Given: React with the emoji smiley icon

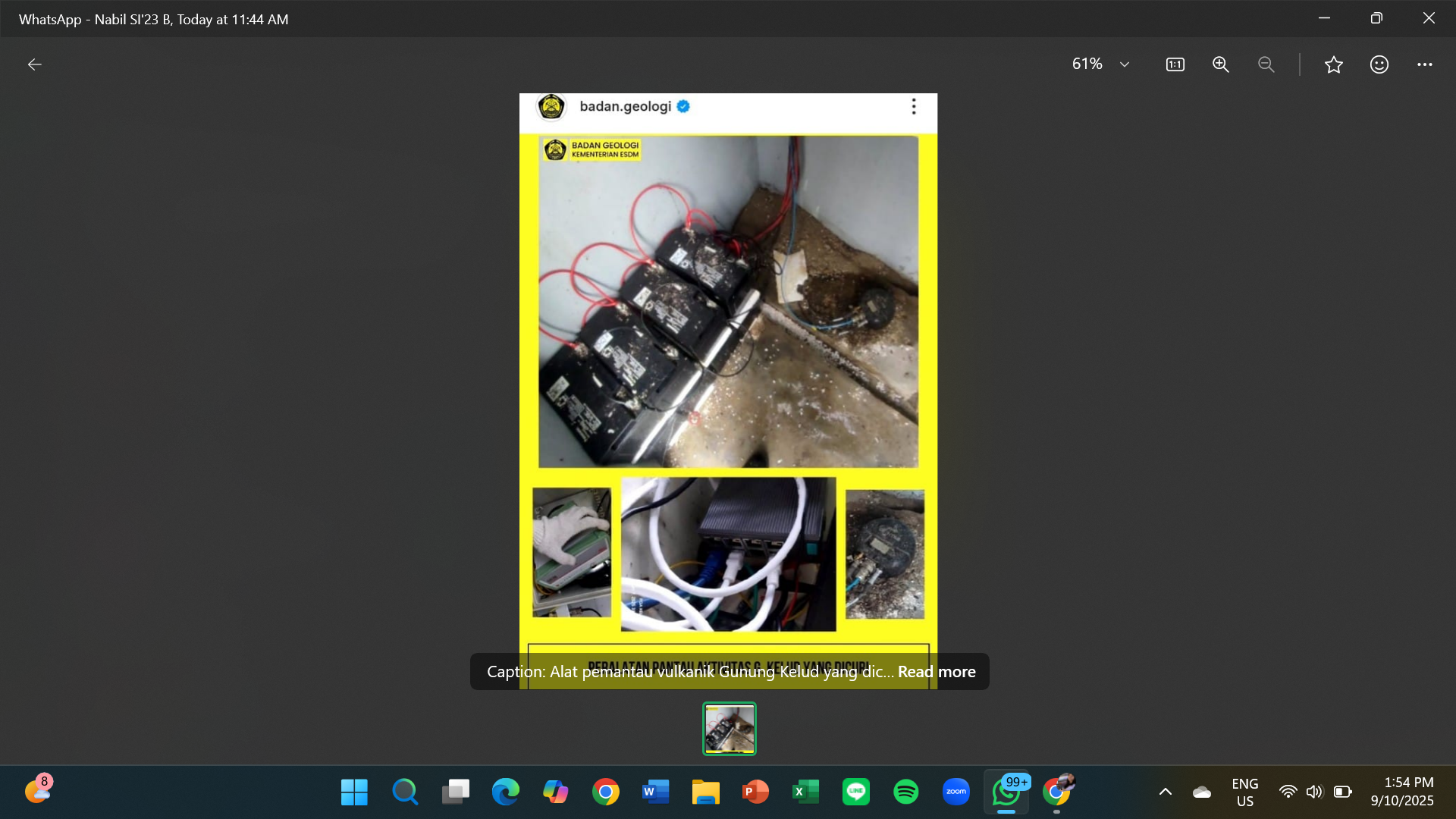Looking at the screenshot, I should click(x=1379, y=64).
